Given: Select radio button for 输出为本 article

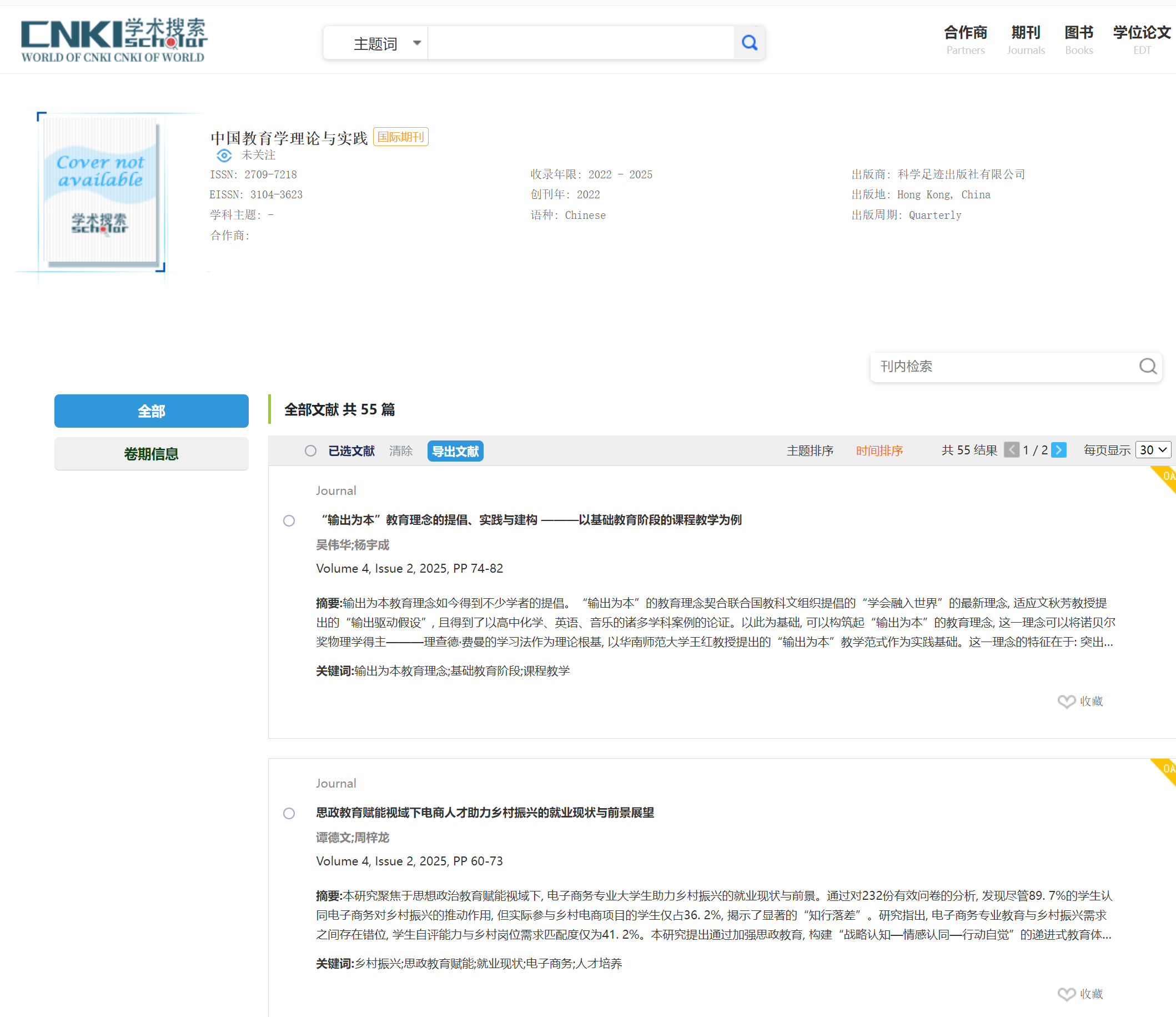Looking at the screenshot, I should (289, 520).
